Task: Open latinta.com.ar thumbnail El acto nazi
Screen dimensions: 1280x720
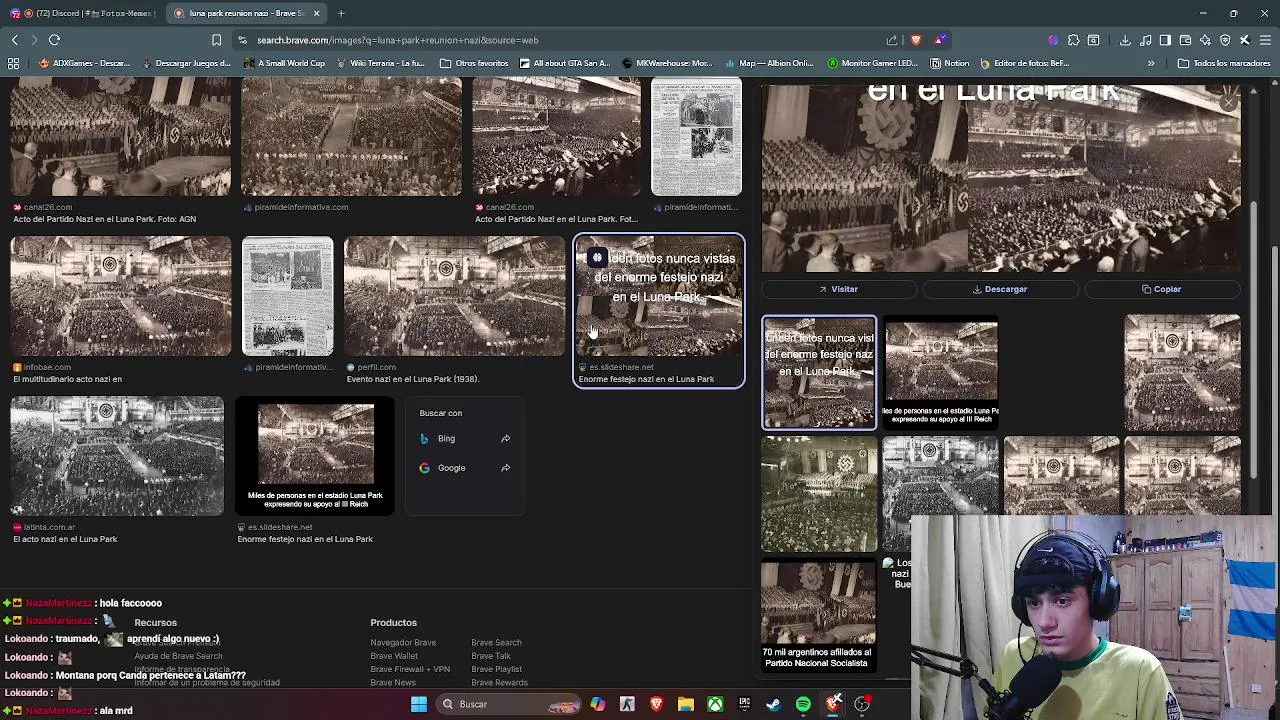Action: coord(117,456)
